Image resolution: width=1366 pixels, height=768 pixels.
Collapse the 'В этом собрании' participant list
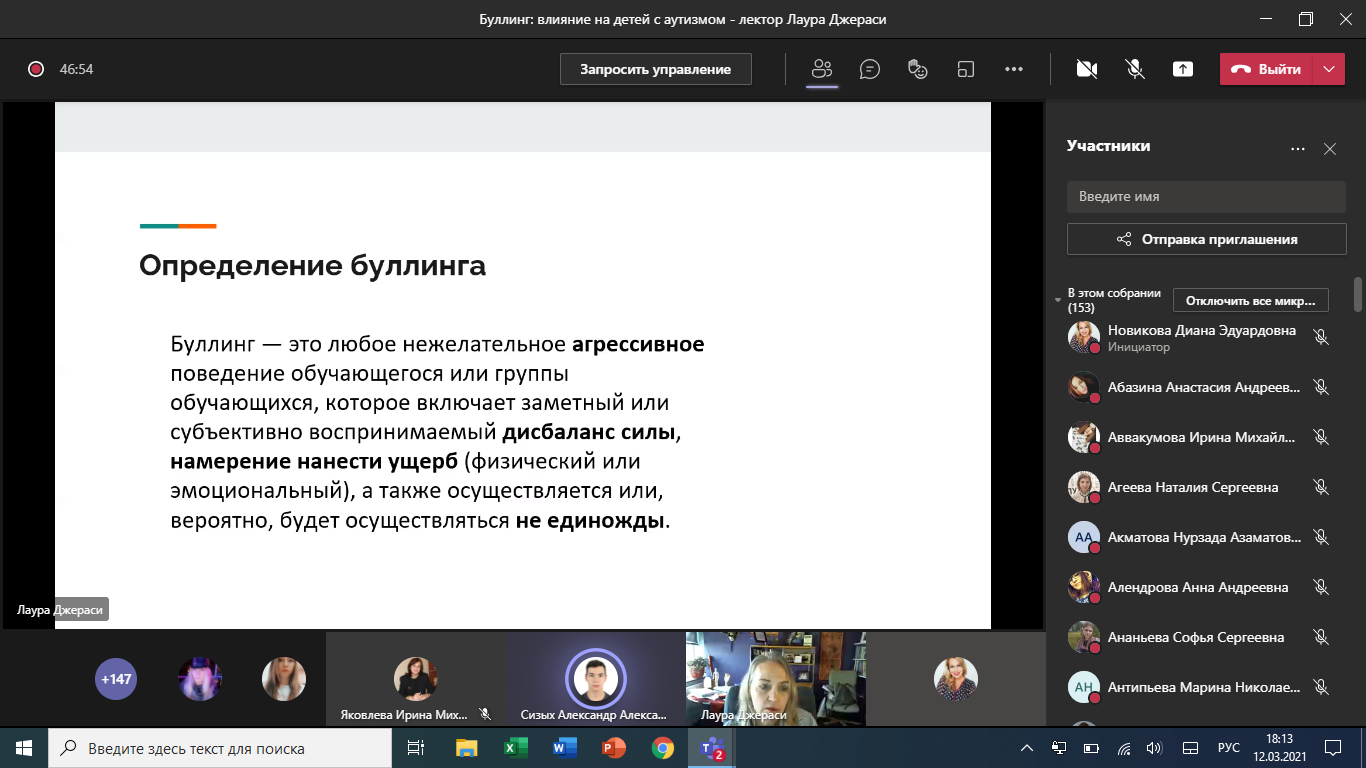(1058, 300)
